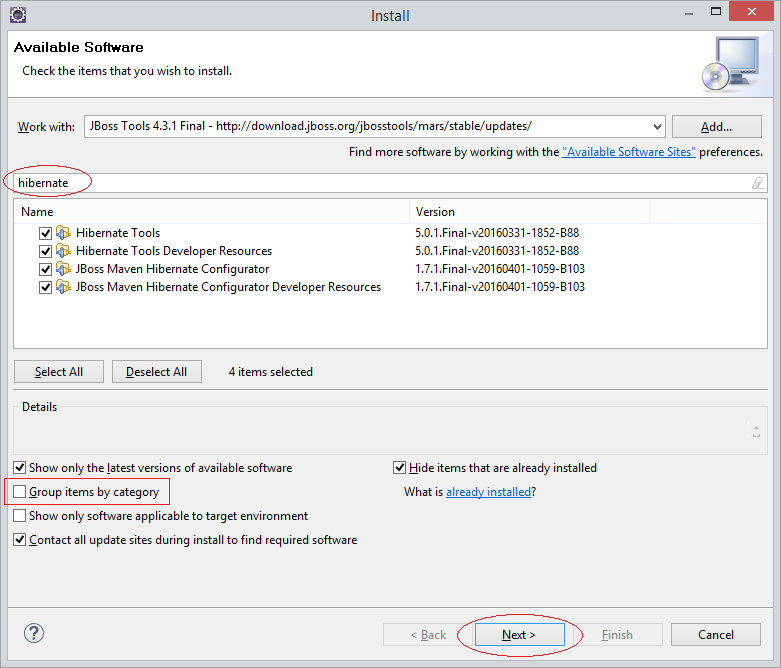Screen dimensions: 781x668
Task: Click the Details panel scroll down arrow
Action: coord(756,435)
